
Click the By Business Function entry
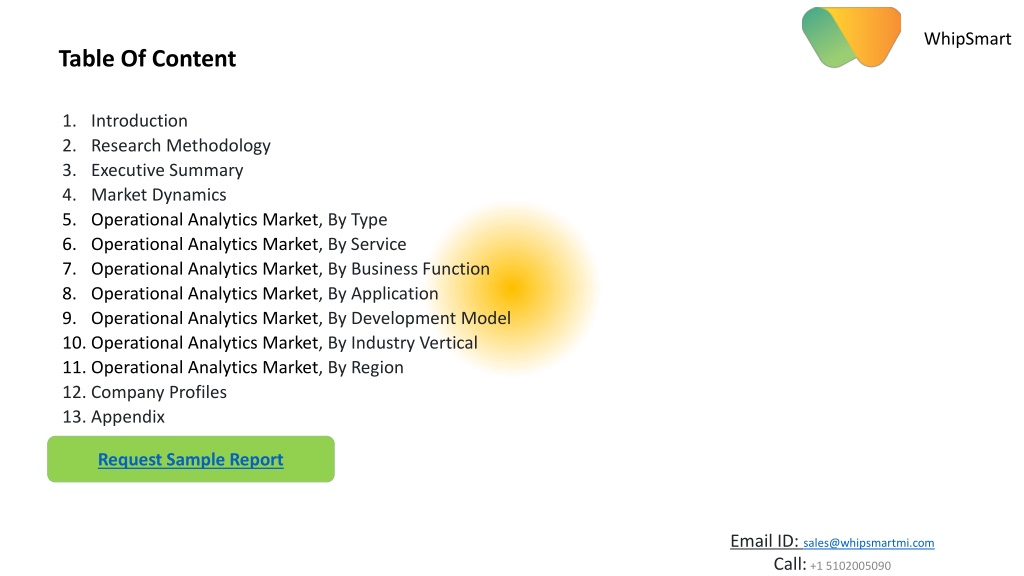(x=290, y=269)
